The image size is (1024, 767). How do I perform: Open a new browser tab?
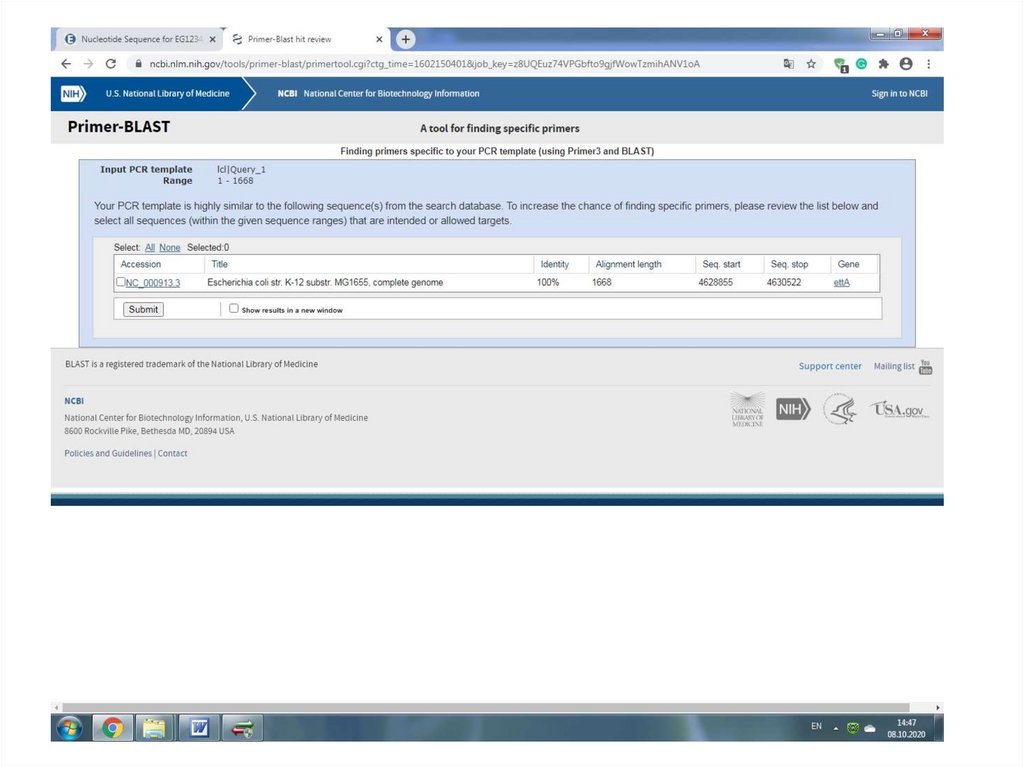click(406, 39)
